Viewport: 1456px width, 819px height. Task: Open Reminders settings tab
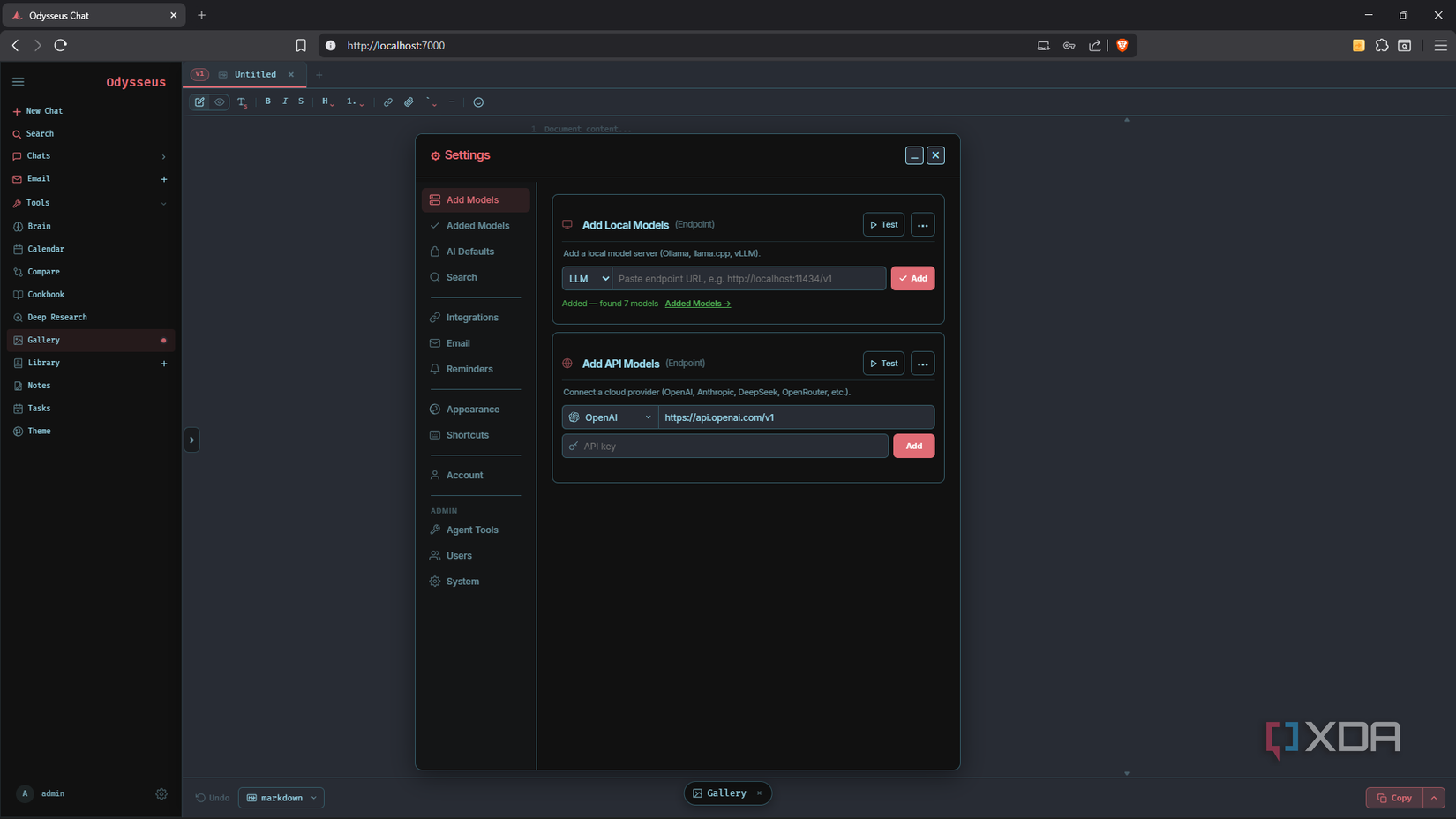point(476,369)
